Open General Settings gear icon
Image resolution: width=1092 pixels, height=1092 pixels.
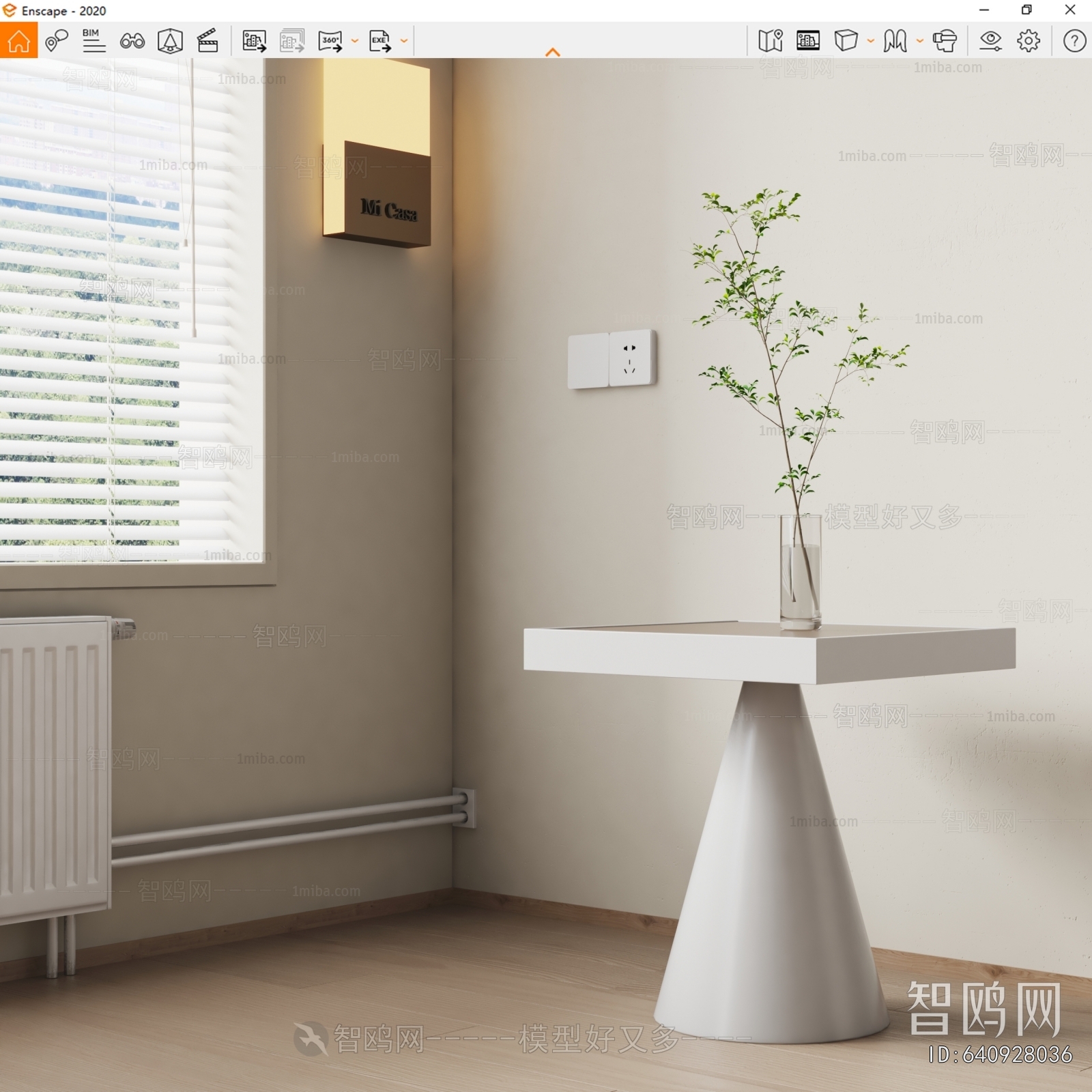click(x=1029, y=41)
